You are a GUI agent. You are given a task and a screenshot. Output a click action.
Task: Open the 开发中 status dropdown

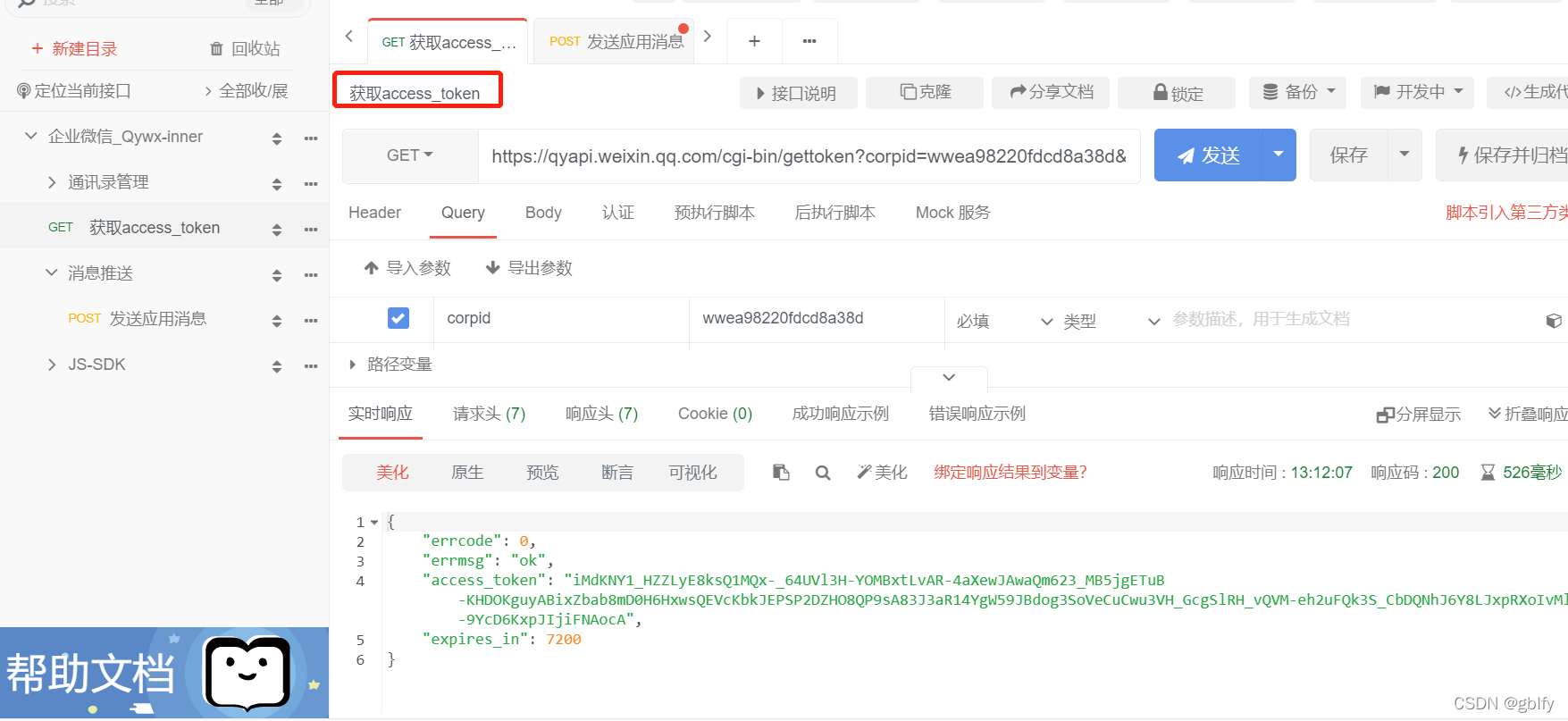click(1418, 92)
